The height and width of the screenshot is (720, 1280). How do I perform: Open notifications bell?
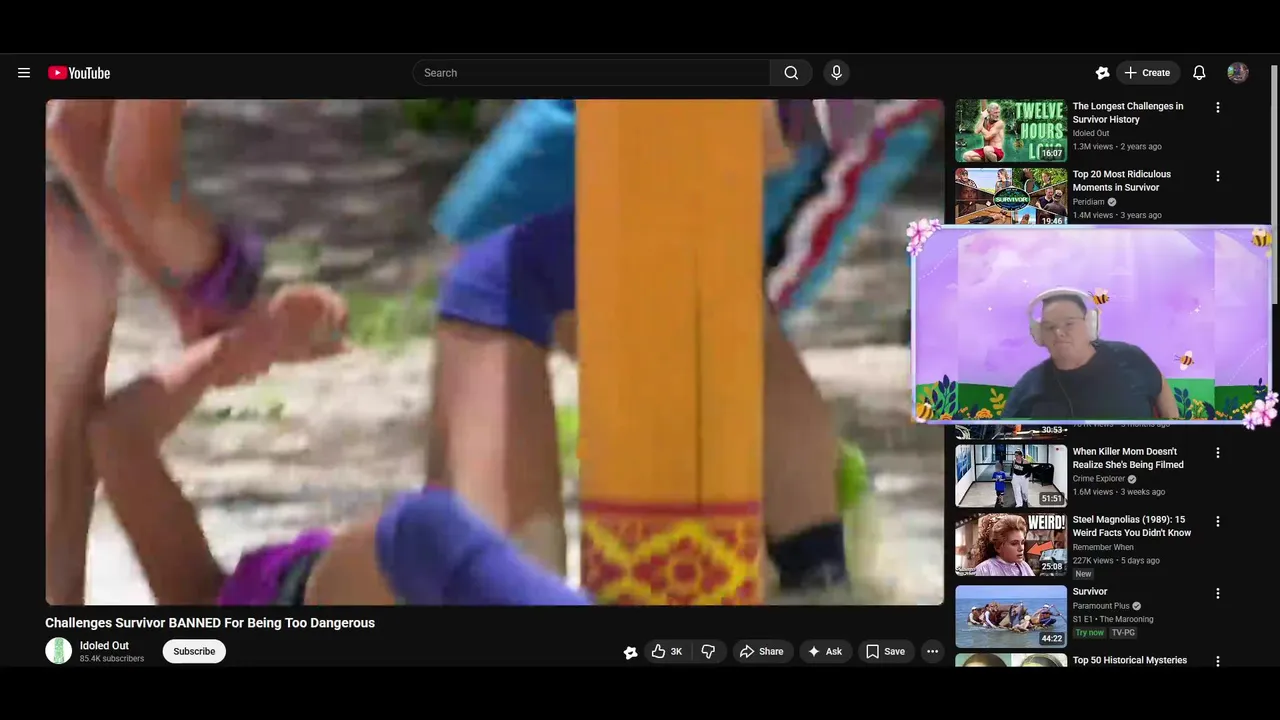pyautogui.click(x=1199, y=73)
